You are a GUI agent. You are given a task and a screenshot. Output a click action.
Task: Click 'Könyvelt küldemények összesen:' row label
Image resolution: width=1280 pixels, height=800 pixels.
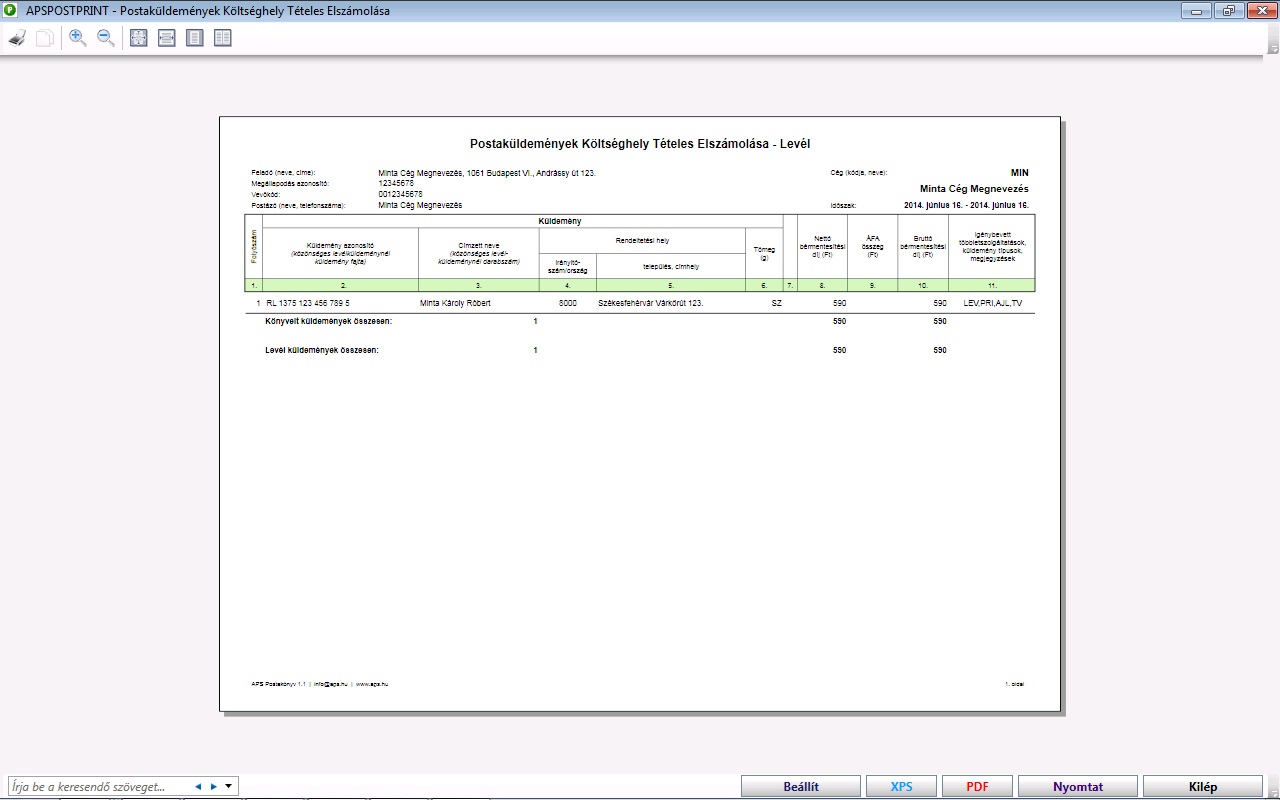click(x=328, y=321)
